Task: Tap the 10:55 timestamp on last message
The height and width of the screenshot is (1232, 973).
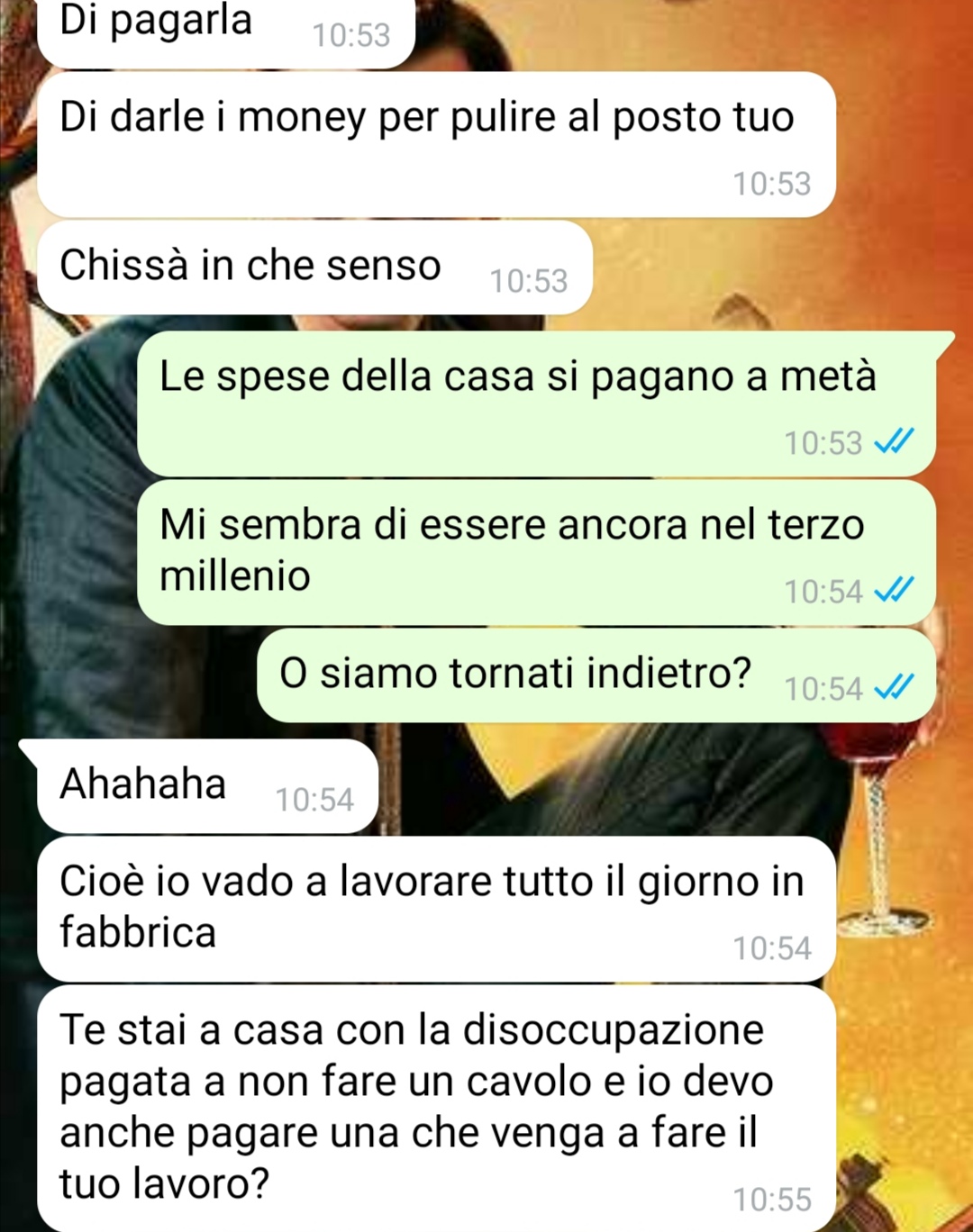Action: pos(772,1200)
